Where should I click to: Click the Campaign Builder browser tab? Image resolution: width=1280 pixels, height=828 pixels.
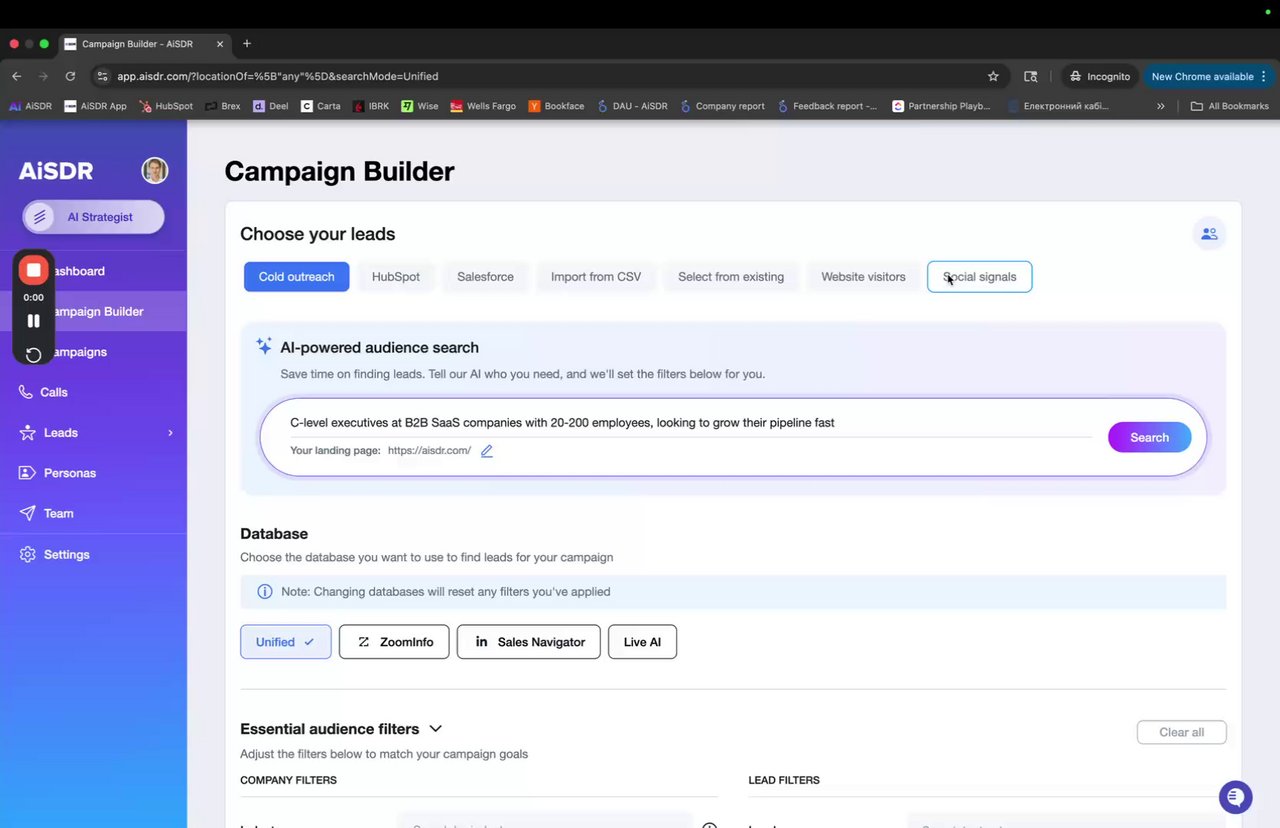(x=145, y=43)
